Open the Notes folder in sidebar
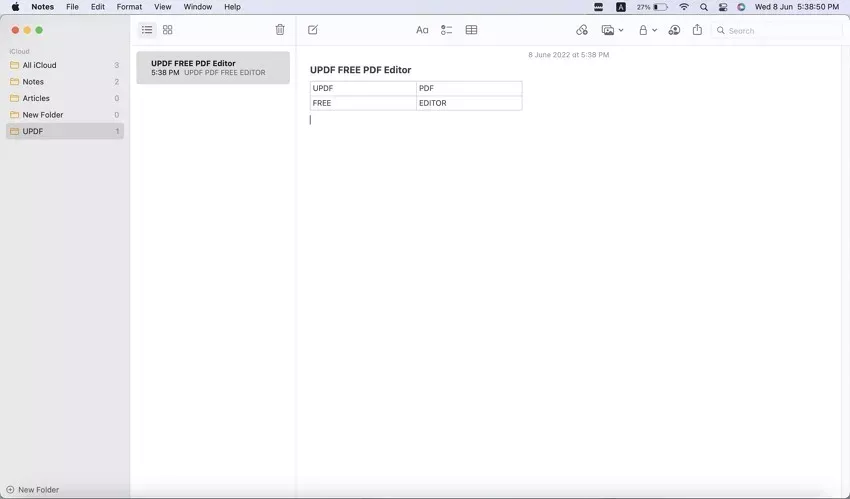This screenshot has height=499, width=850. click(65, 82)
